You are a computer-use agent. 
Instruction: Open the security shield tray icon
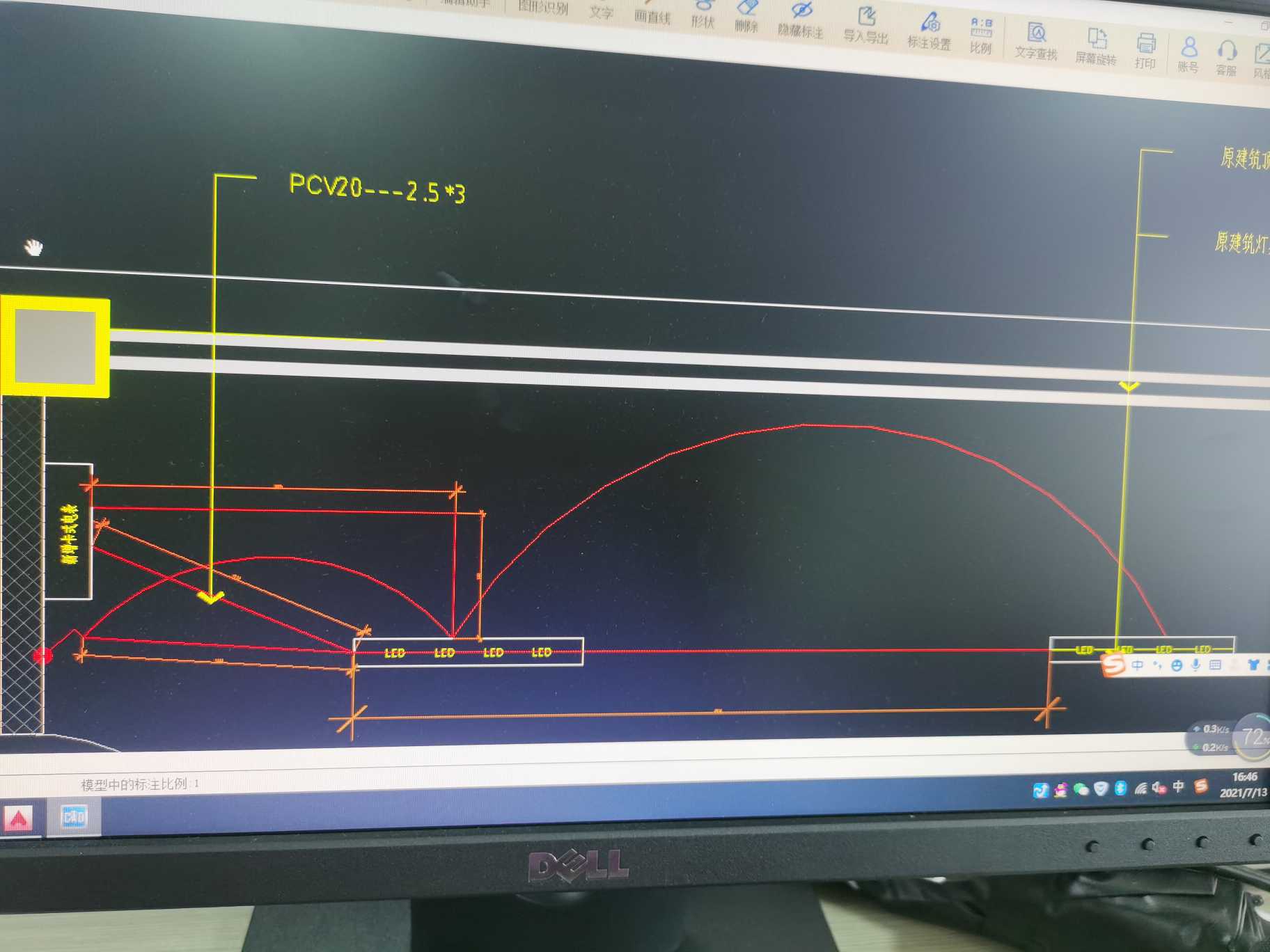[1101, 788]
